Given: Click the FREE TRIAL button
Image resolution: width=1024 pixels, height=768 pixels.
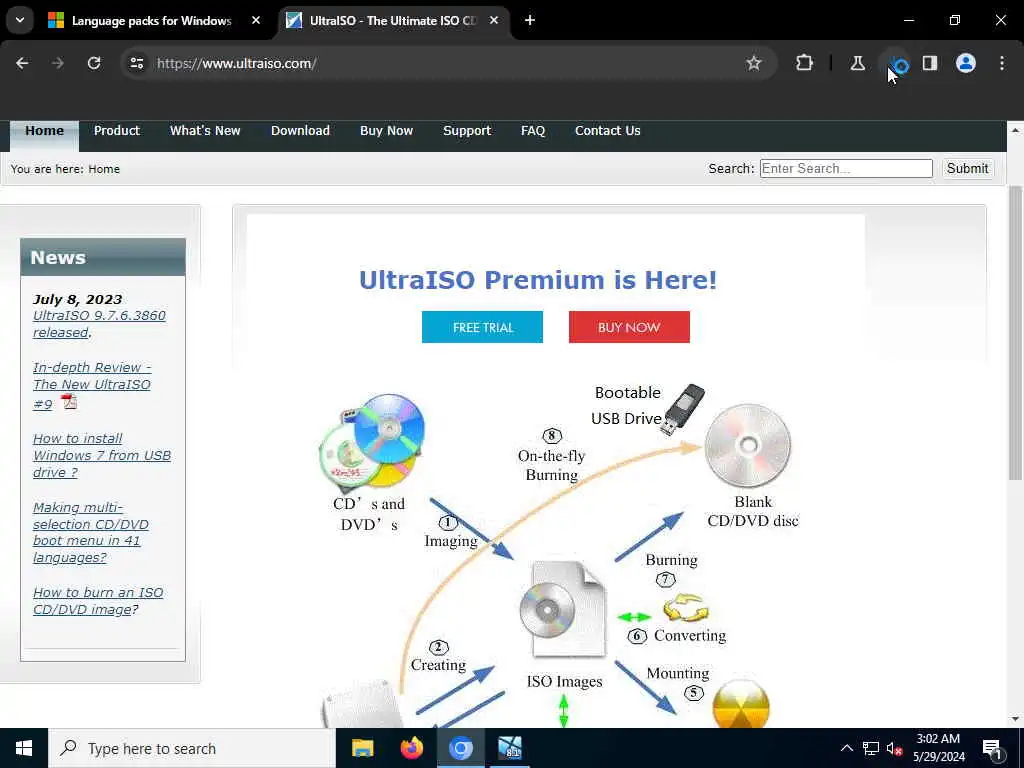Looking at the screenshot, I should click(x=483, y=327).
